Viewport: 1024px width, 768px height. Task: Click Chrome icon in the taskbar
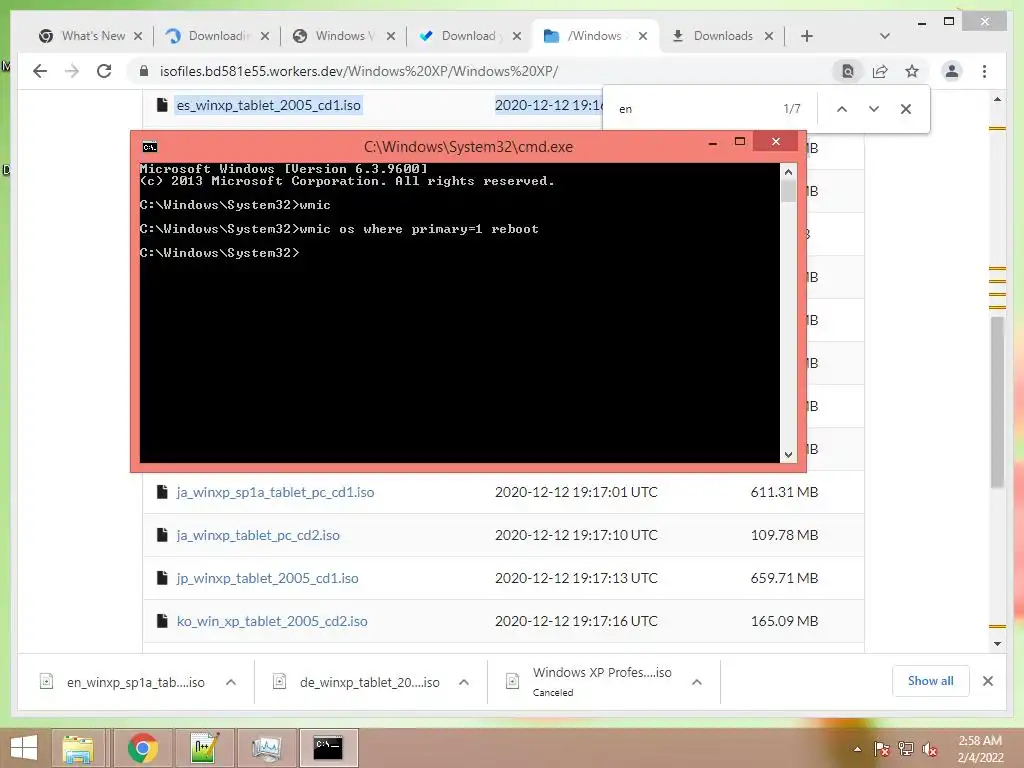coord(142,748)
